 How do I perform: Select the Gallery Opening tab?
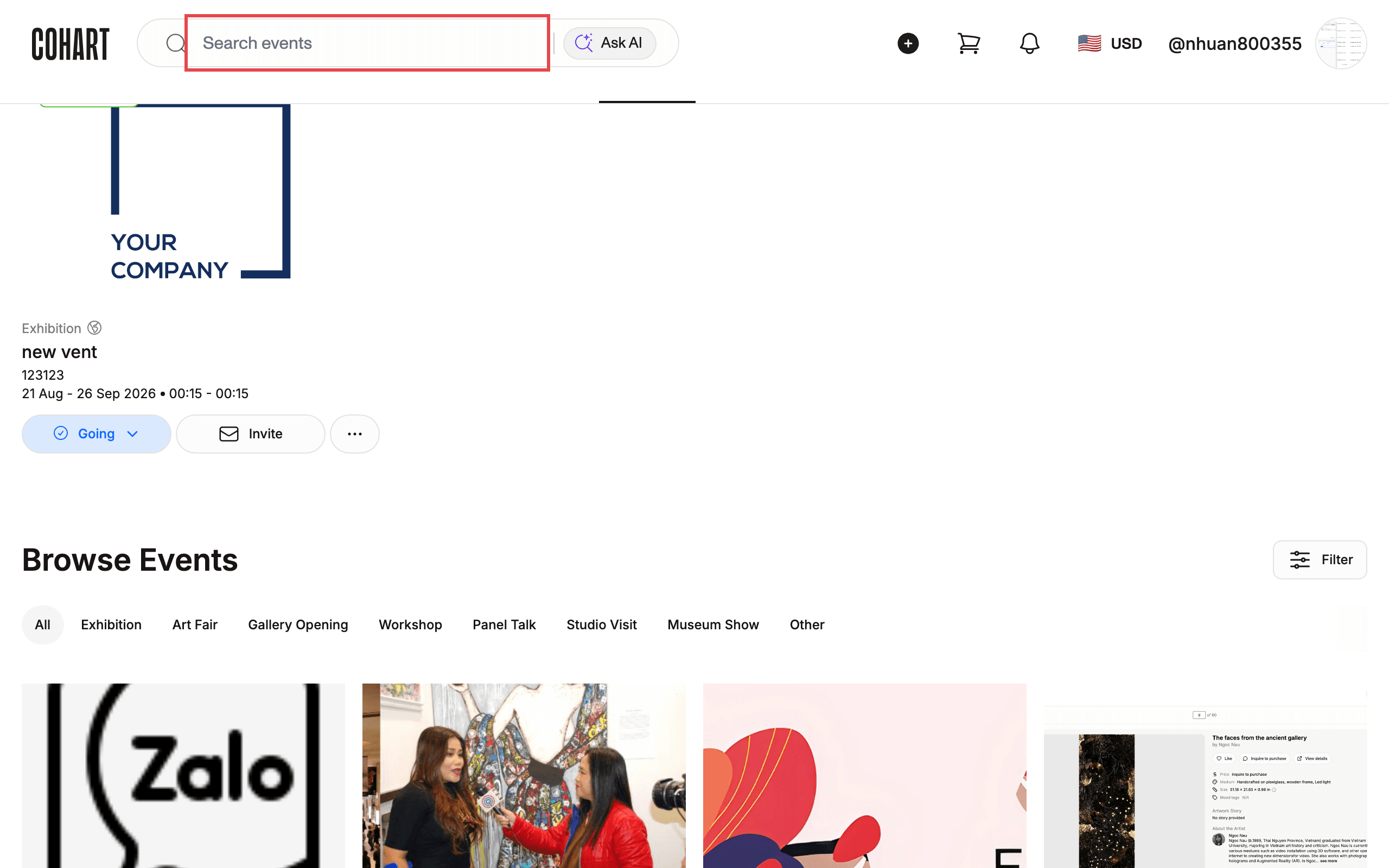coord(298,624)
